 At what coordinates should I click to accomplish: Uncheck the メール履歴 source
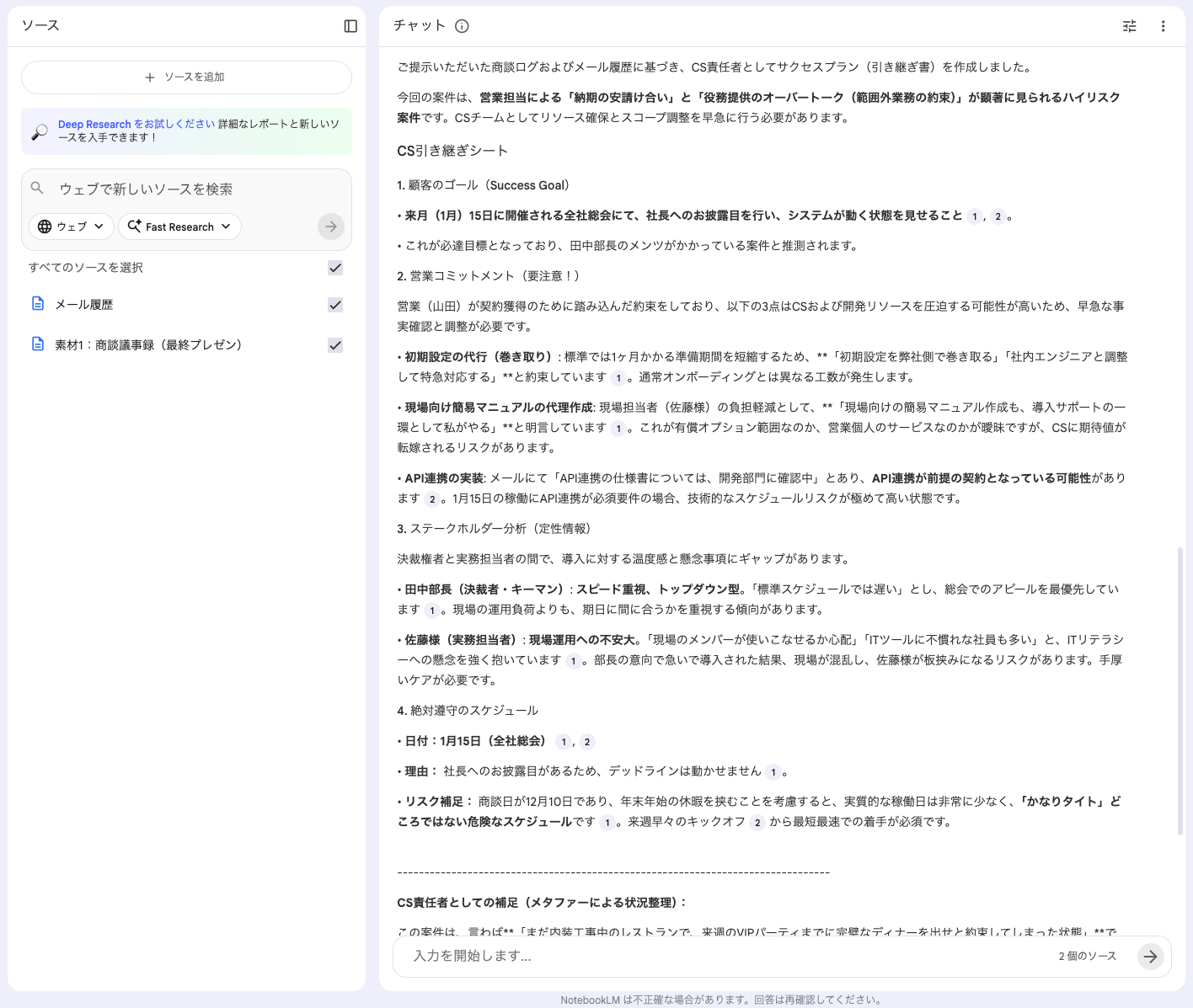point(334,304)
